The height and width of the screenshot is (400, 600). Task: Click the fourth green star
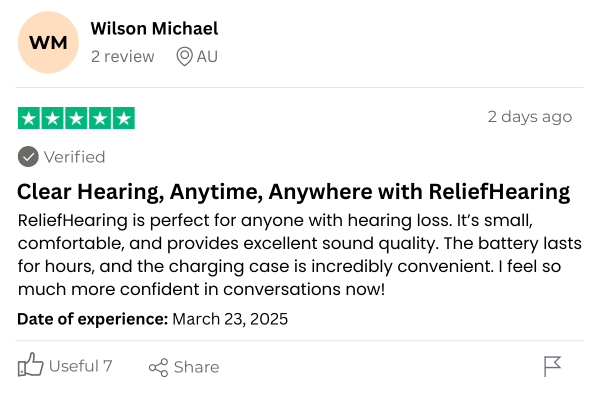click(x=100, y=118)
